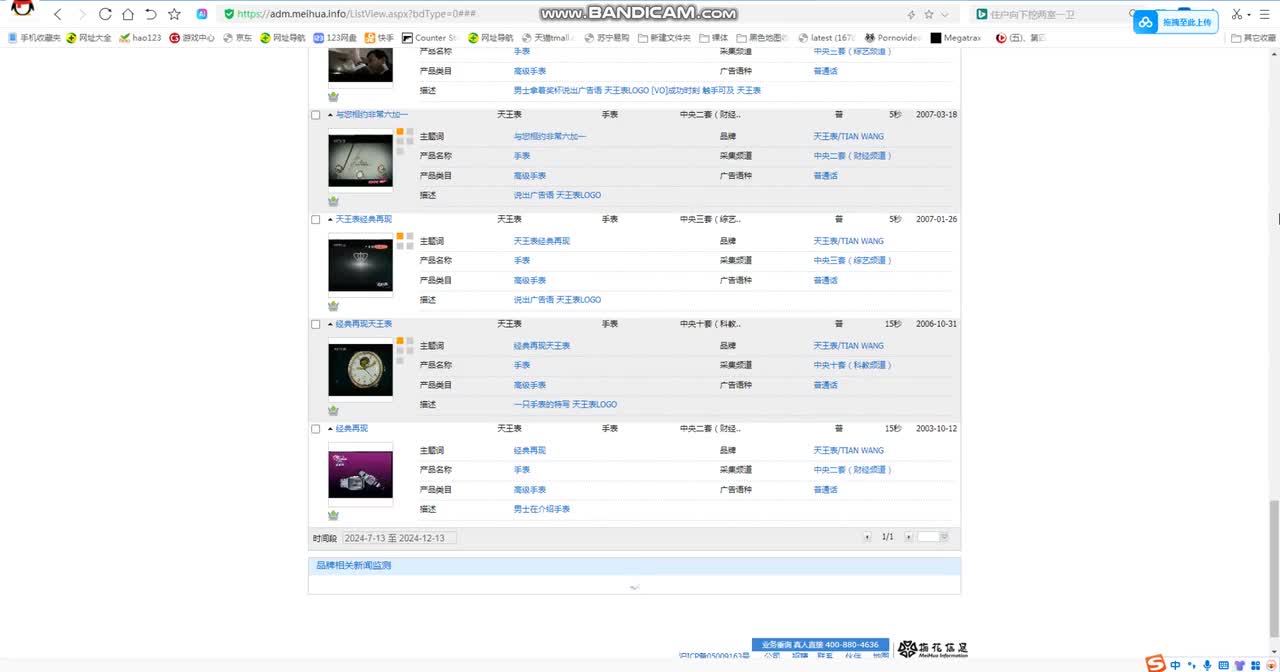
Task: Click the lightning speed-mode icon in the address bar
Action: (x=910, y=15)
